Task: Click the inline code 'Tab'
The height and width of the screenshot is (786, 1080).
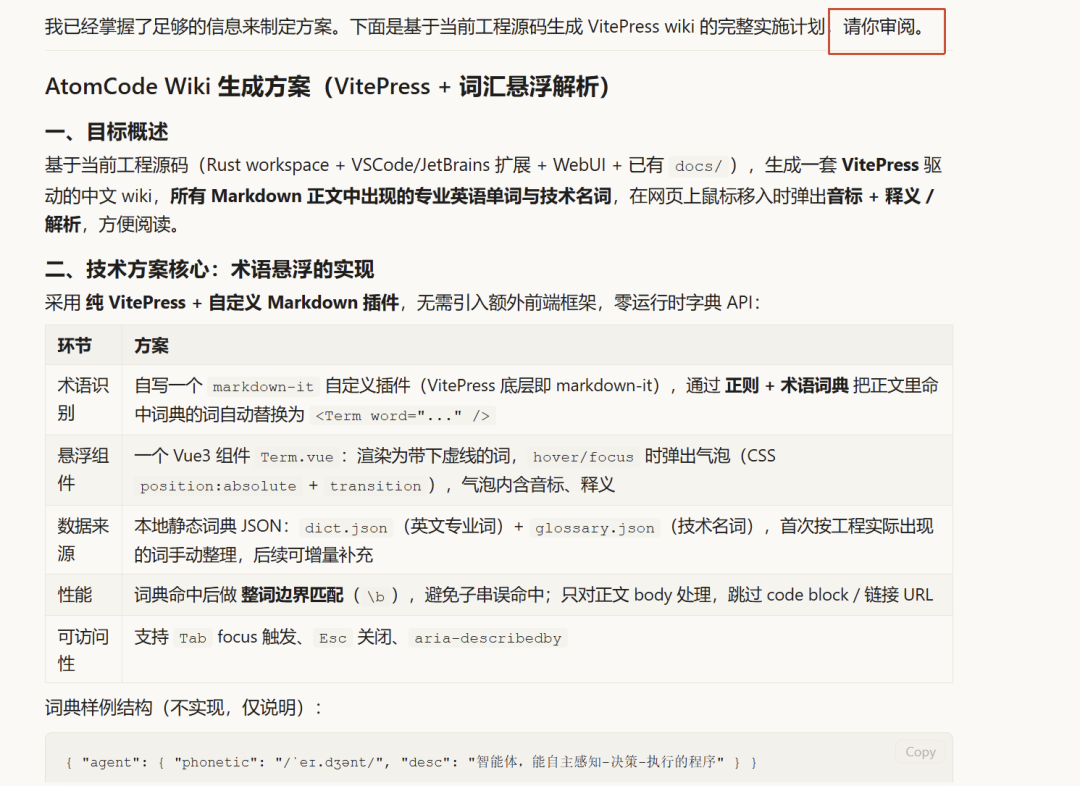Action: pyautogui.click(x=193, y=638)
